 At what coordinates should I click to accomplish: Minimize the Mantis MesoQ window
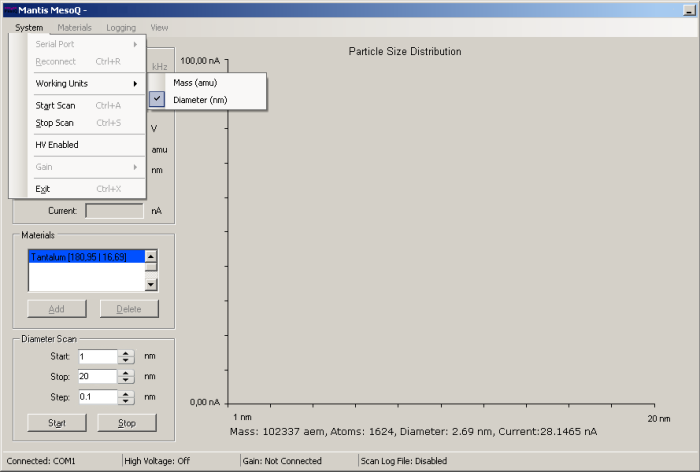pos(689,10)
